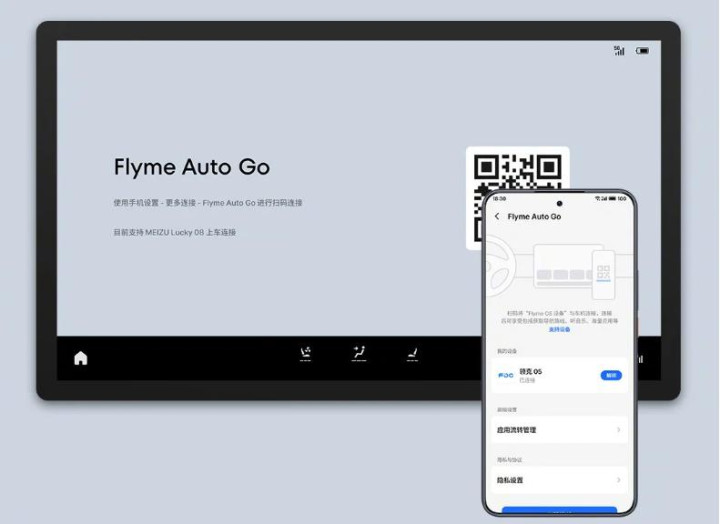Tap the device logo beside 领克 05
Screen dimensions: 720x524
click(x=506, y=375)
